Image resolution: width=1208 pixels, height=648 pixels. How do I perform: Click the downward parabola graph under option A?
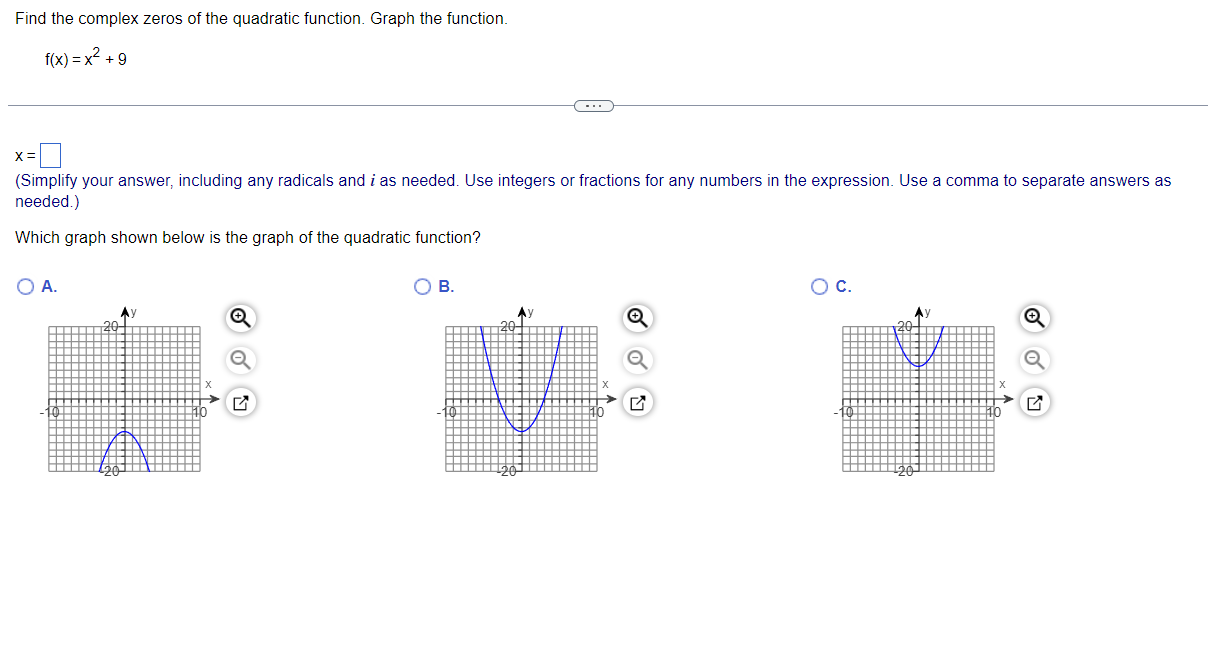click(124, 397)
